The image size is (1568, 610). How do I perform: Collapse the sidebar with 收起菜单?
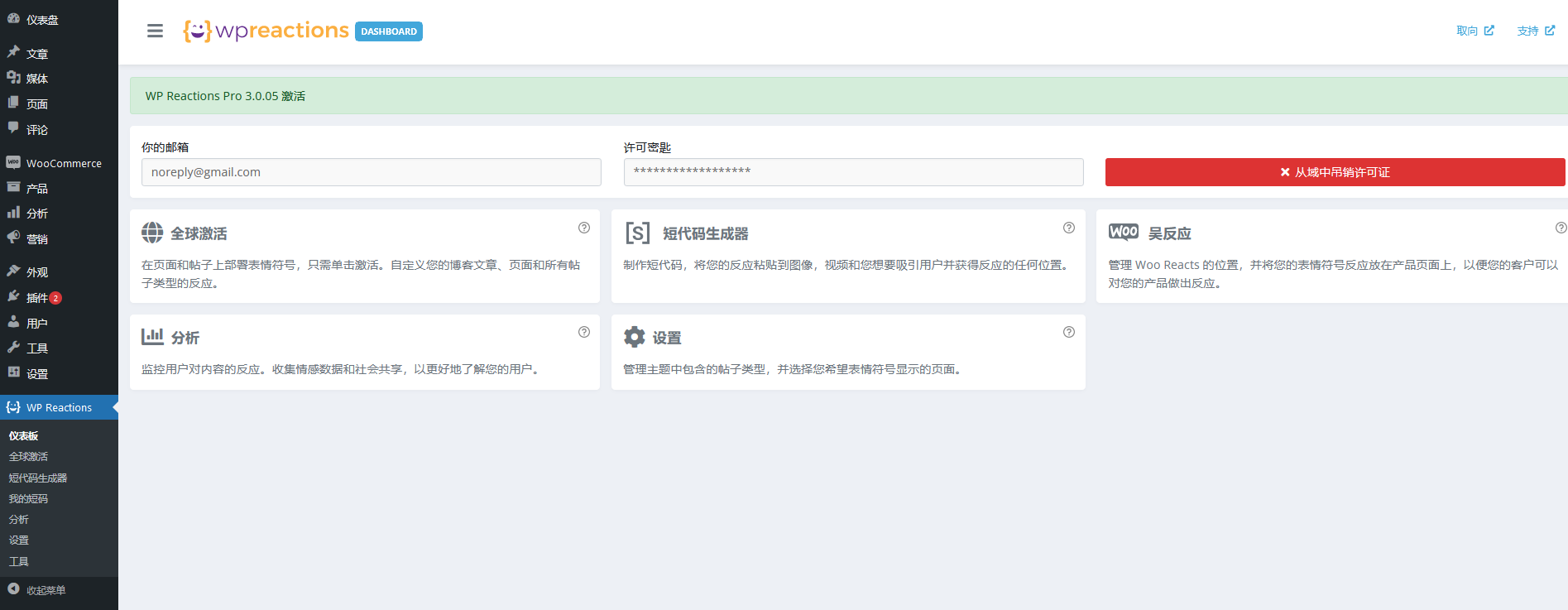pyautogui.click(x=46, y=590)
